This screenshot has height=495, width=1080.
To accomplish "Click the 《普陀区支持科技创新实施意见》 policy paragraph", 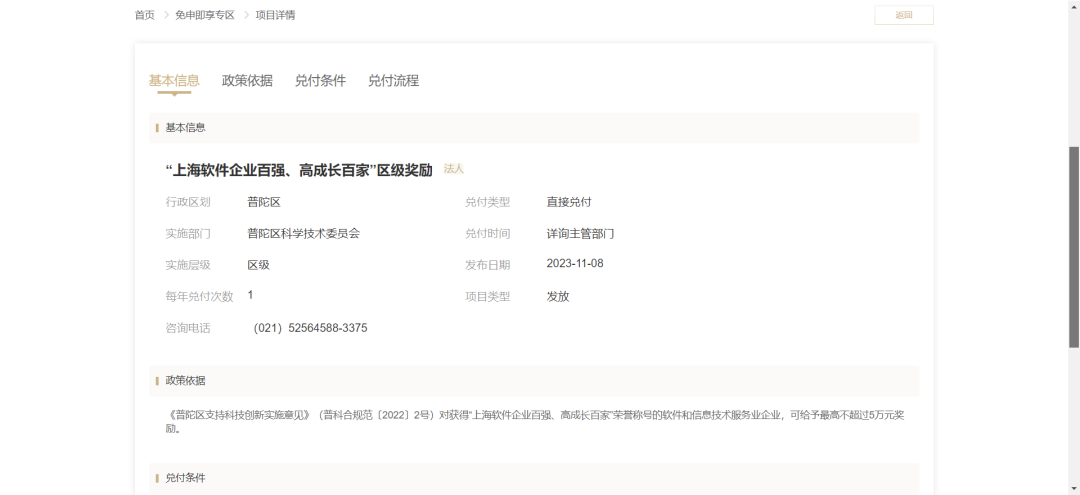I will pyautogui.click(x=534, y=421).
